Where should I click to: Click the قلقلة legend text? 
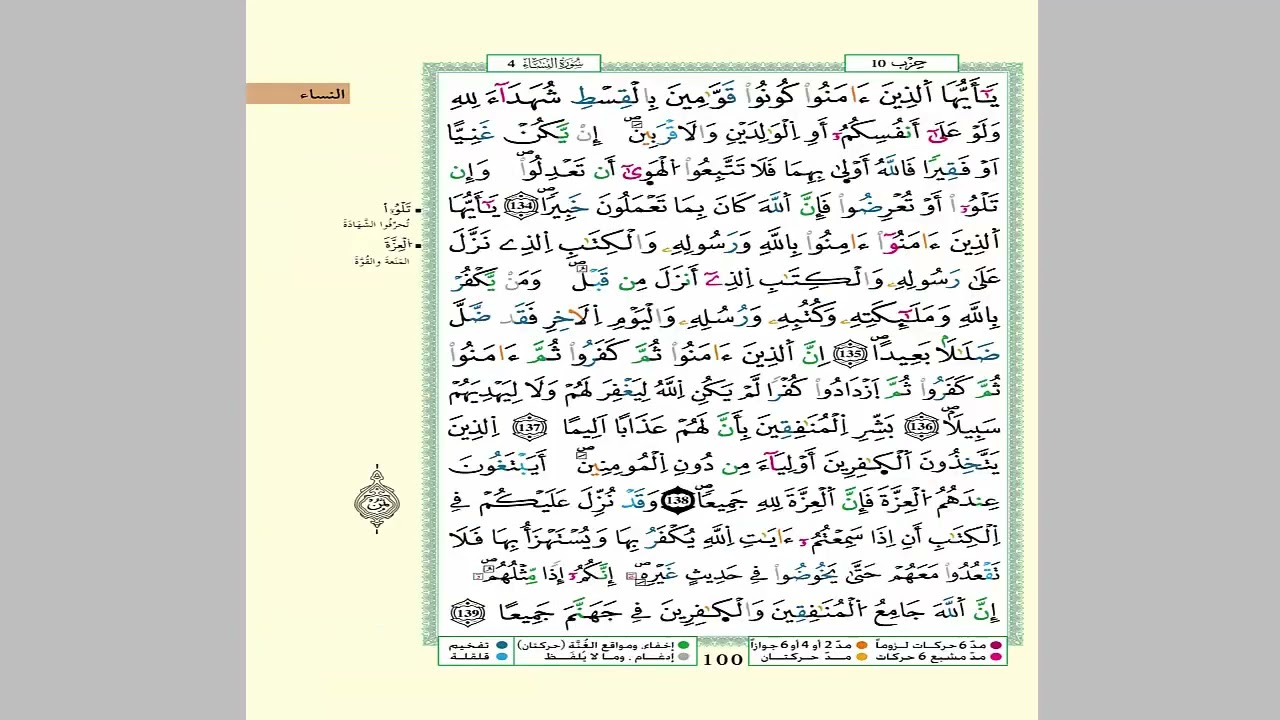pyautogui.click(x=468, y=657)
